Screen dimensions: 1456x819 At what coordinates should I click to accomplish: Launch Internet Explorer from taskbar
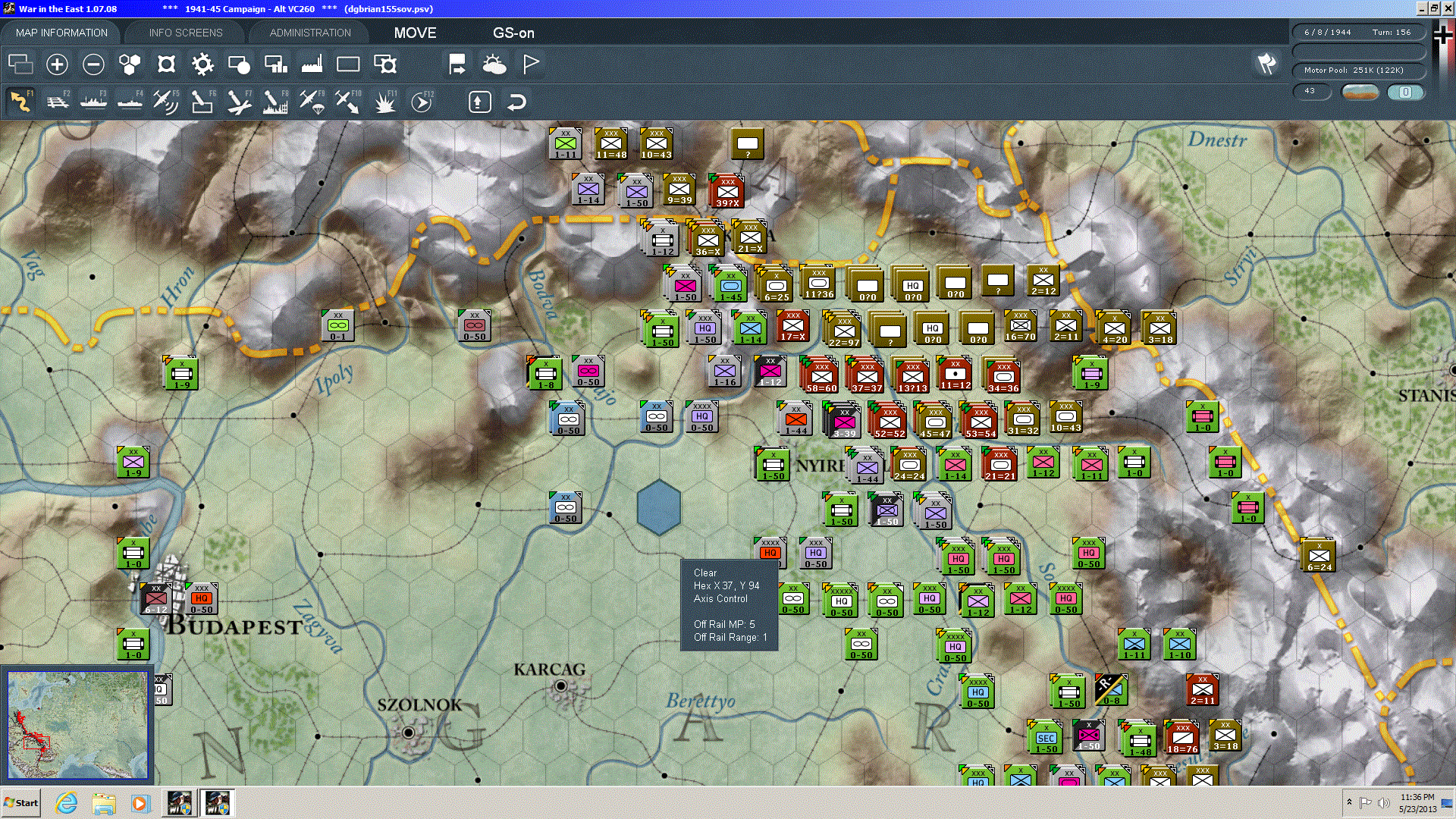tap(67, 803)
